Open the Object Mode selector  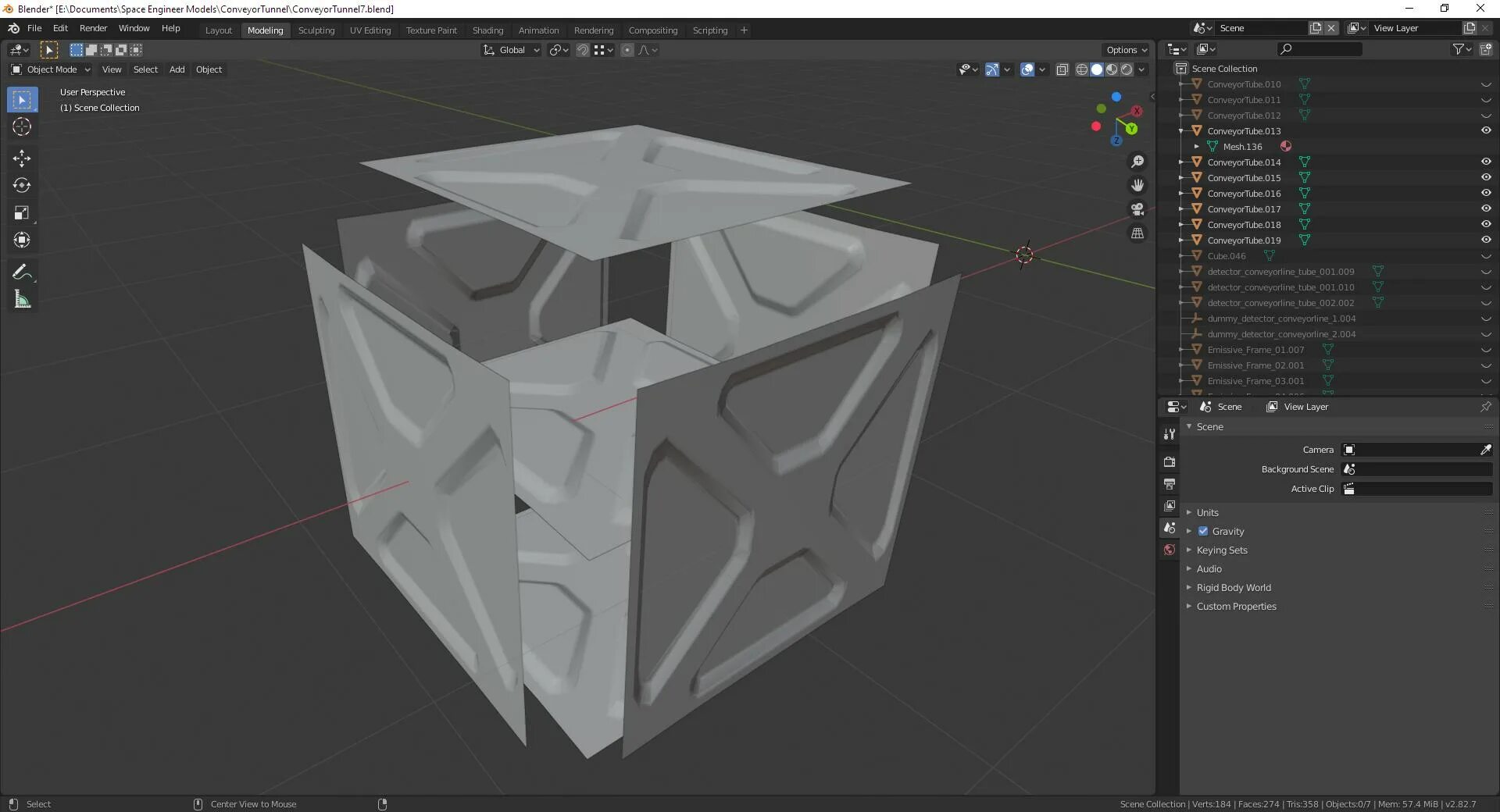(50, 69)
